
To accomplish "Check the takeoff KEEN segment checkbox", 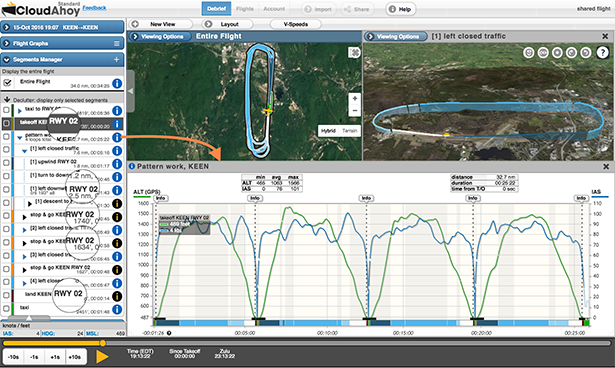I will click(x=6, y=123).
